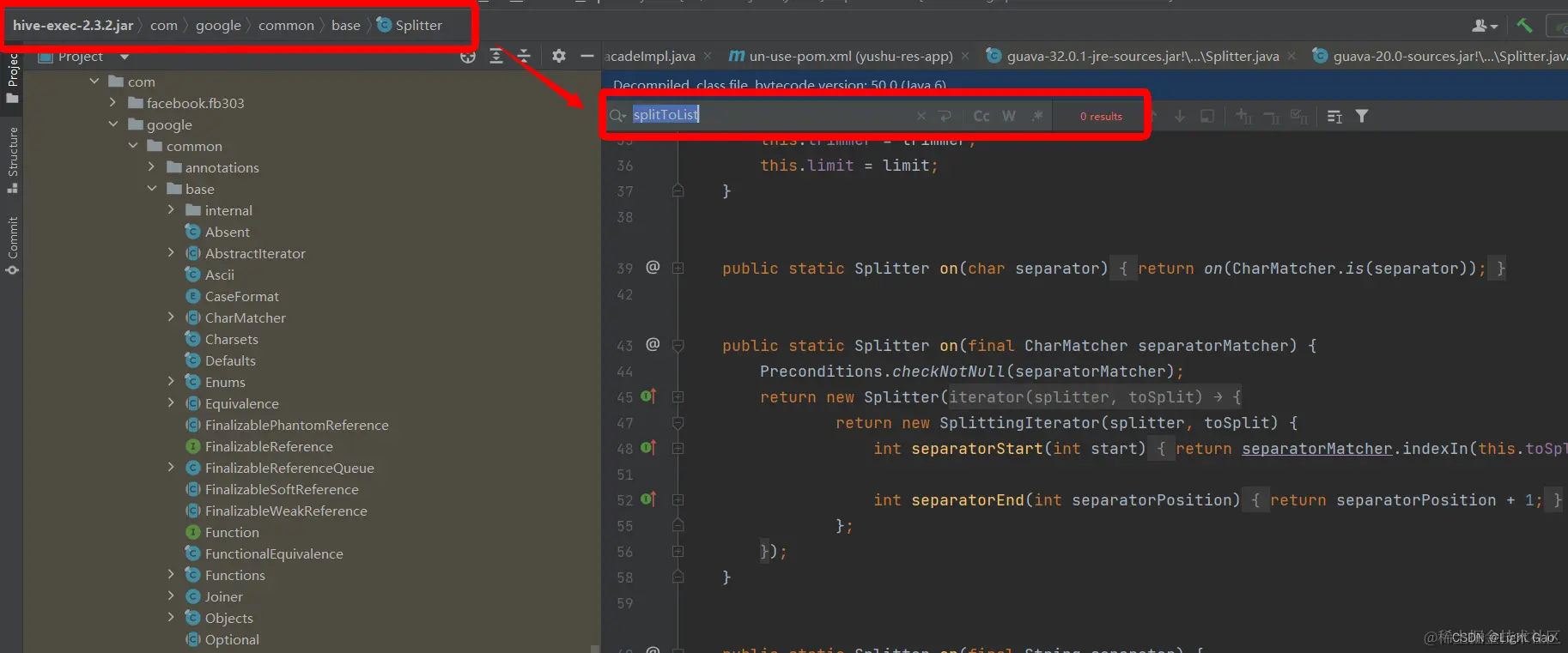The height and width of the screenshot is (653, 1568).
Task: Toggle regex search option
Action: pos(1037,116)
